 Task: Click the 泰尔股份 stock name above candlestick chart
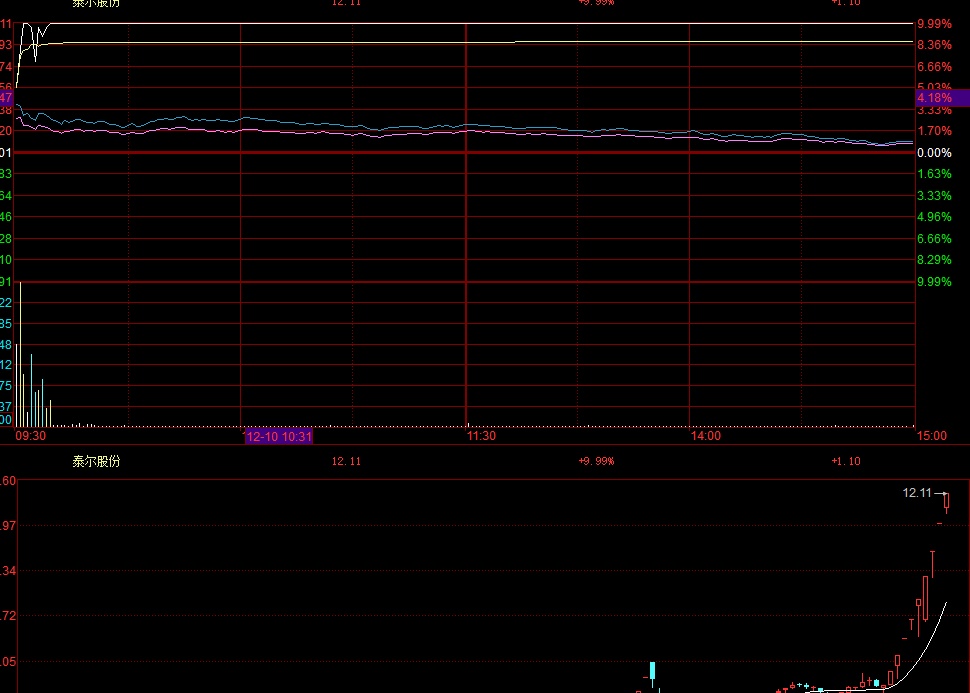coord(96,461)
